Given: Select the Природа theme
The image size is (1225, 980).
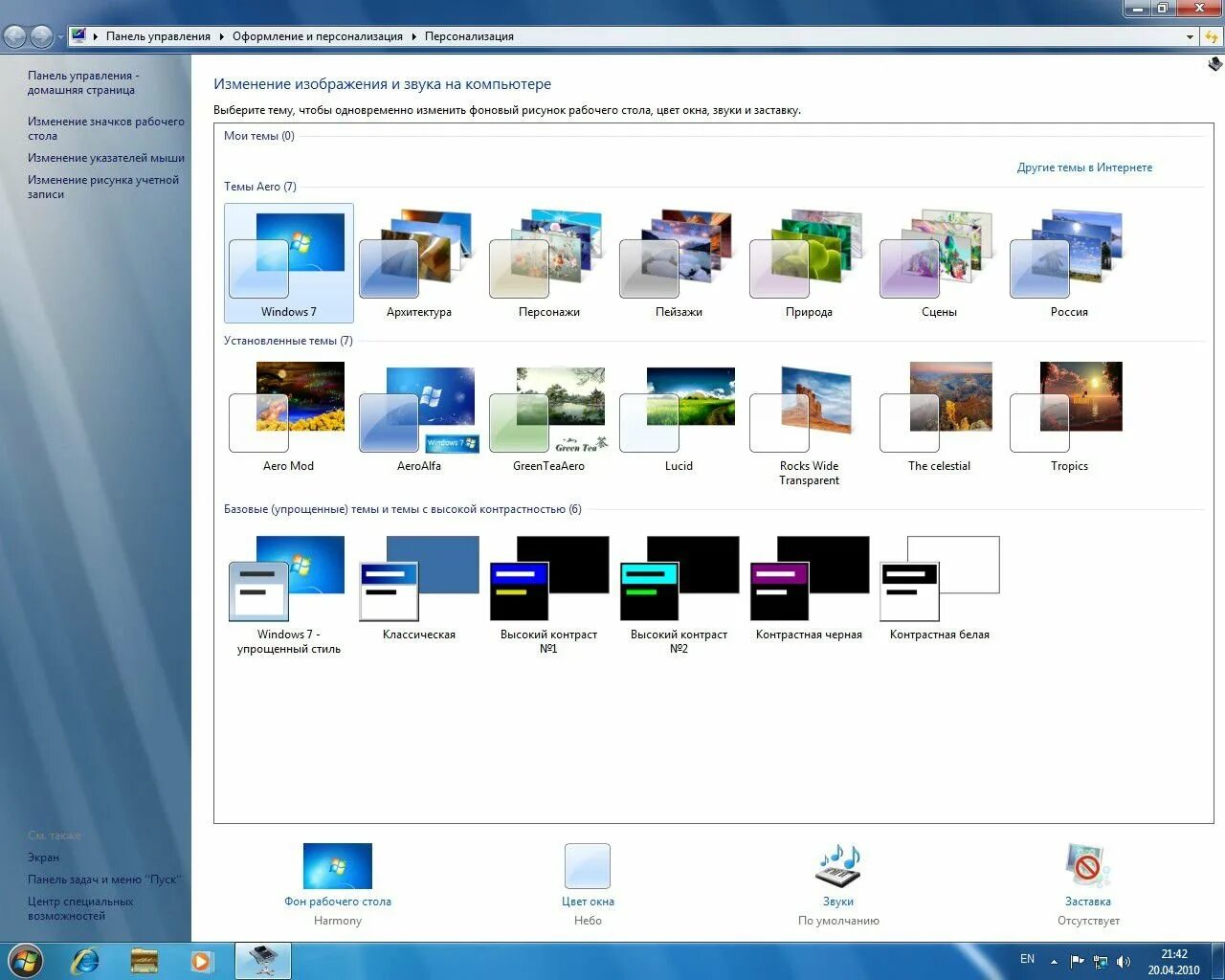Looking at the screenshot, I should coord(809,263).
